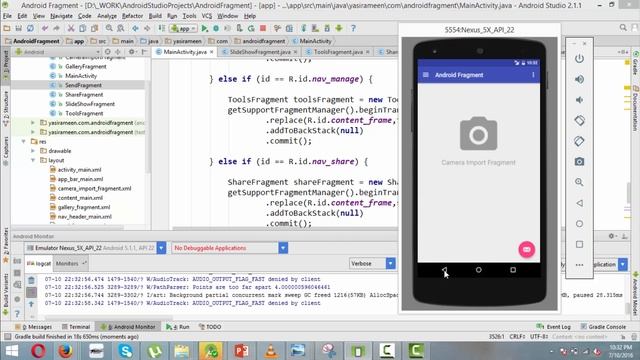The width and height of the screenshot is (640, 360).
Task: Open overflow menu in app action bar
Action: 533,75
